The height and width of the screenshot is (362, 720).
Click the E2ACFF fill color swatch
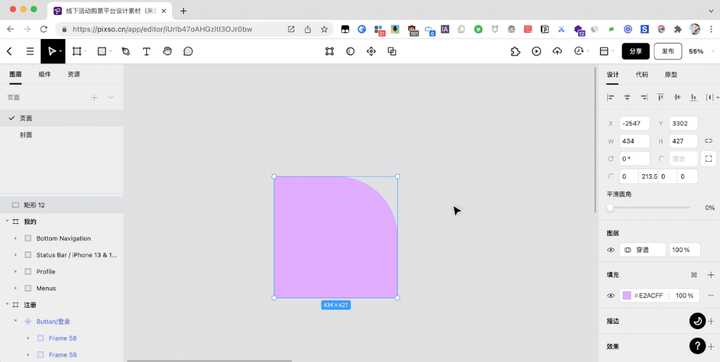coord(627,295)
